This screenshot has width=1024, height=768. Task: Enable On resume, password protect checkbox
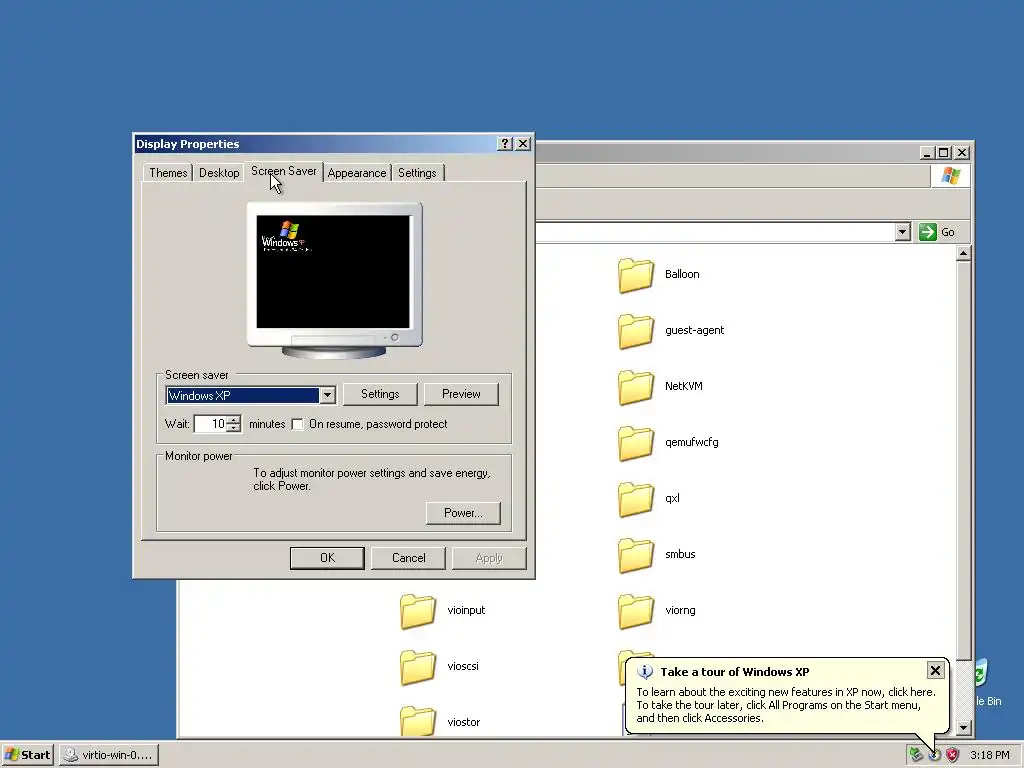(x=297, y=424)
